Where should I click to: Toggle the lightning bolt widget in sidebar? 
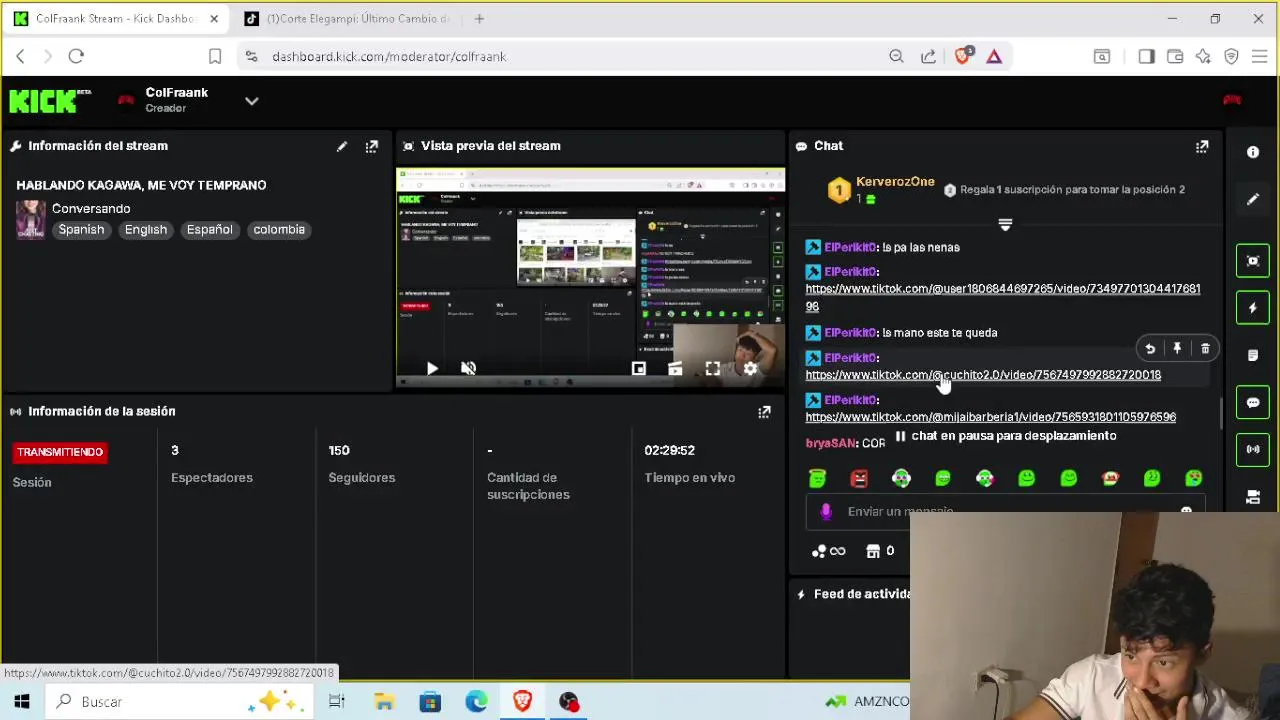tap(1253, 308)
